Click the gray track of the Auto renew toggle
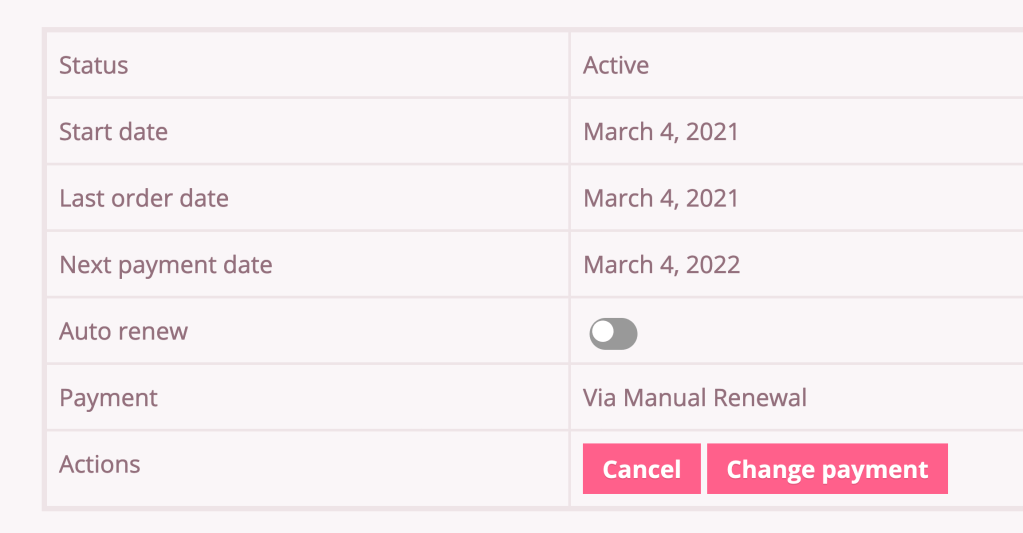 [626, 334]
